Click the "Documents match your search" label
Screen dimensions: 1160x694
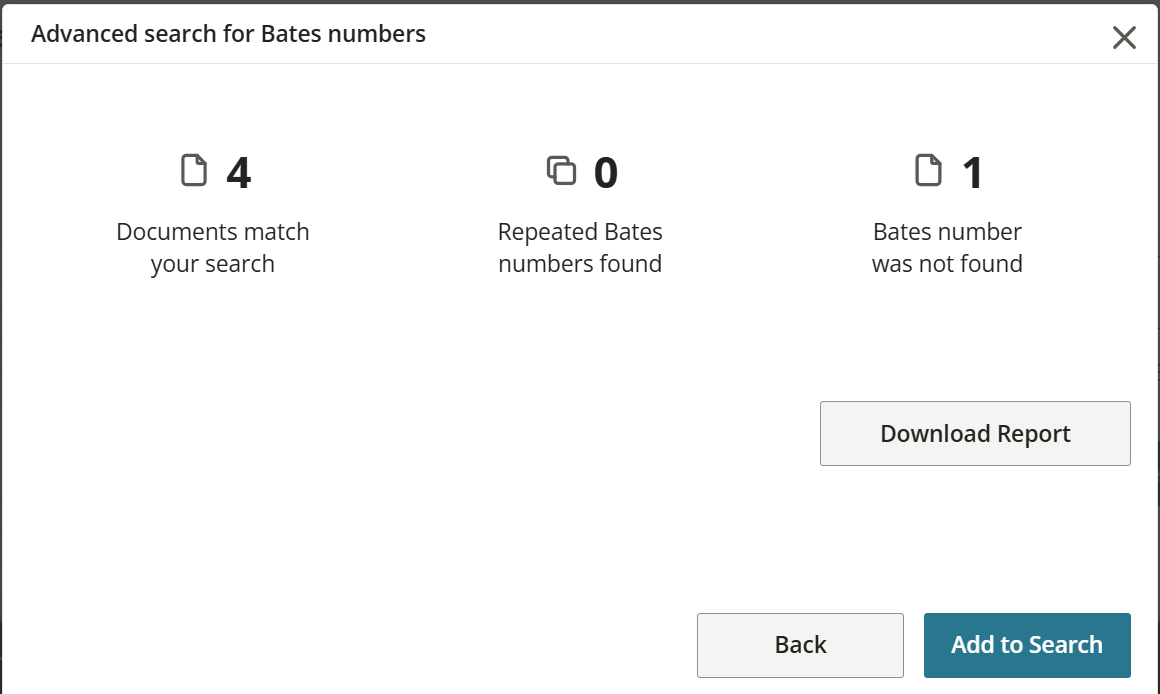pos(212,248)
